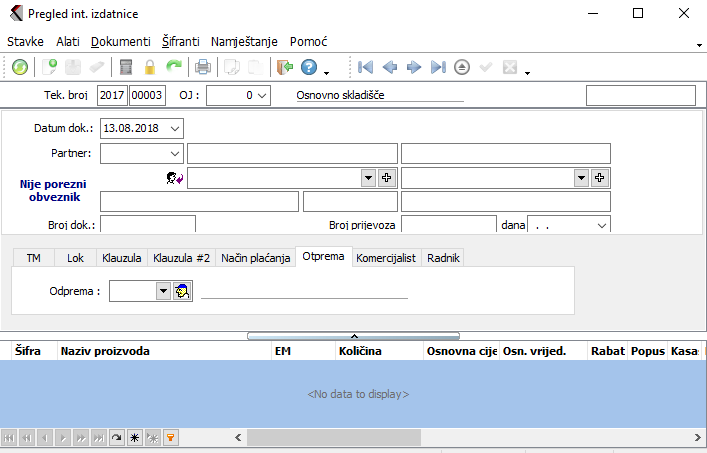Image resolution: width=707 pixels, height=453 pixels.
Task: Click the exit door icon in the toolbar
Action: 285,68
